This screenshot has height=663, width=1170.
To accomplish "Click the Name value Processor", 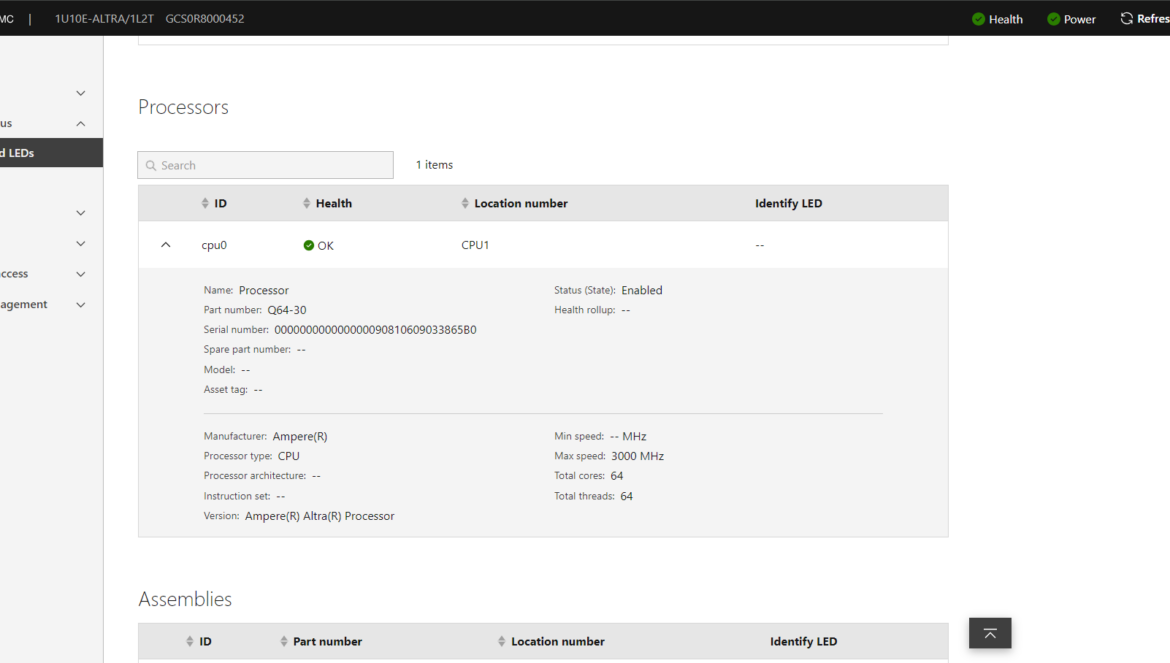I will point(263,290).
